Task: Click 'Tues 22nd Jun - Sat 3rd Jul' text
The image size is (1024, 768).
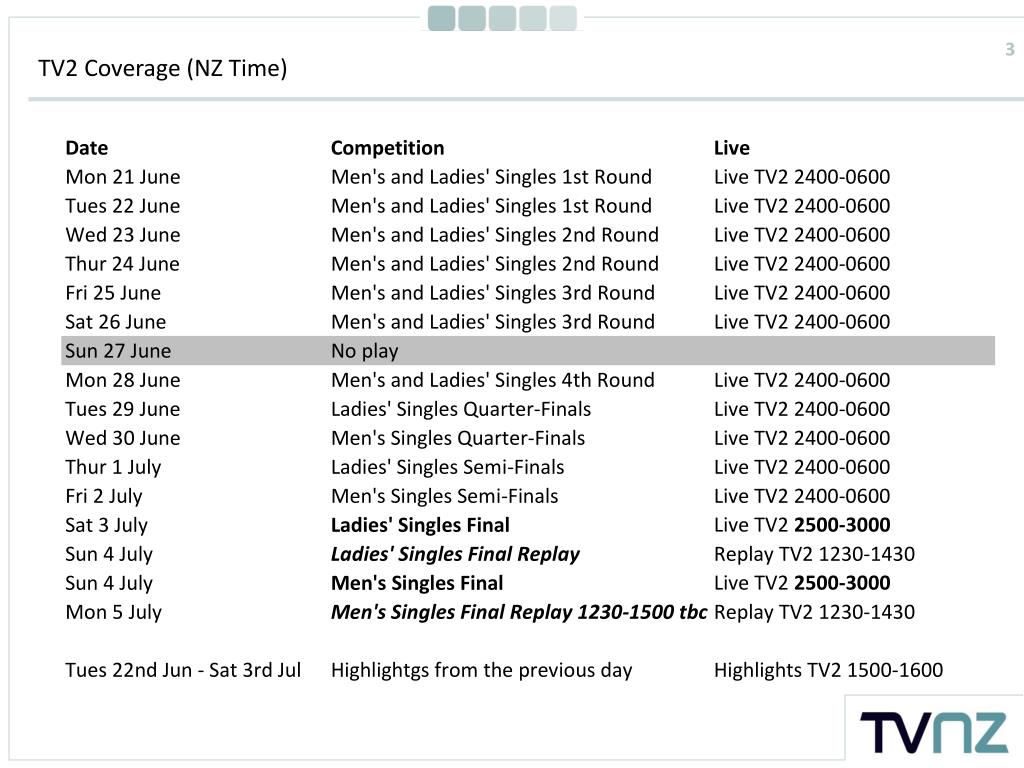Action: [183, 670]
